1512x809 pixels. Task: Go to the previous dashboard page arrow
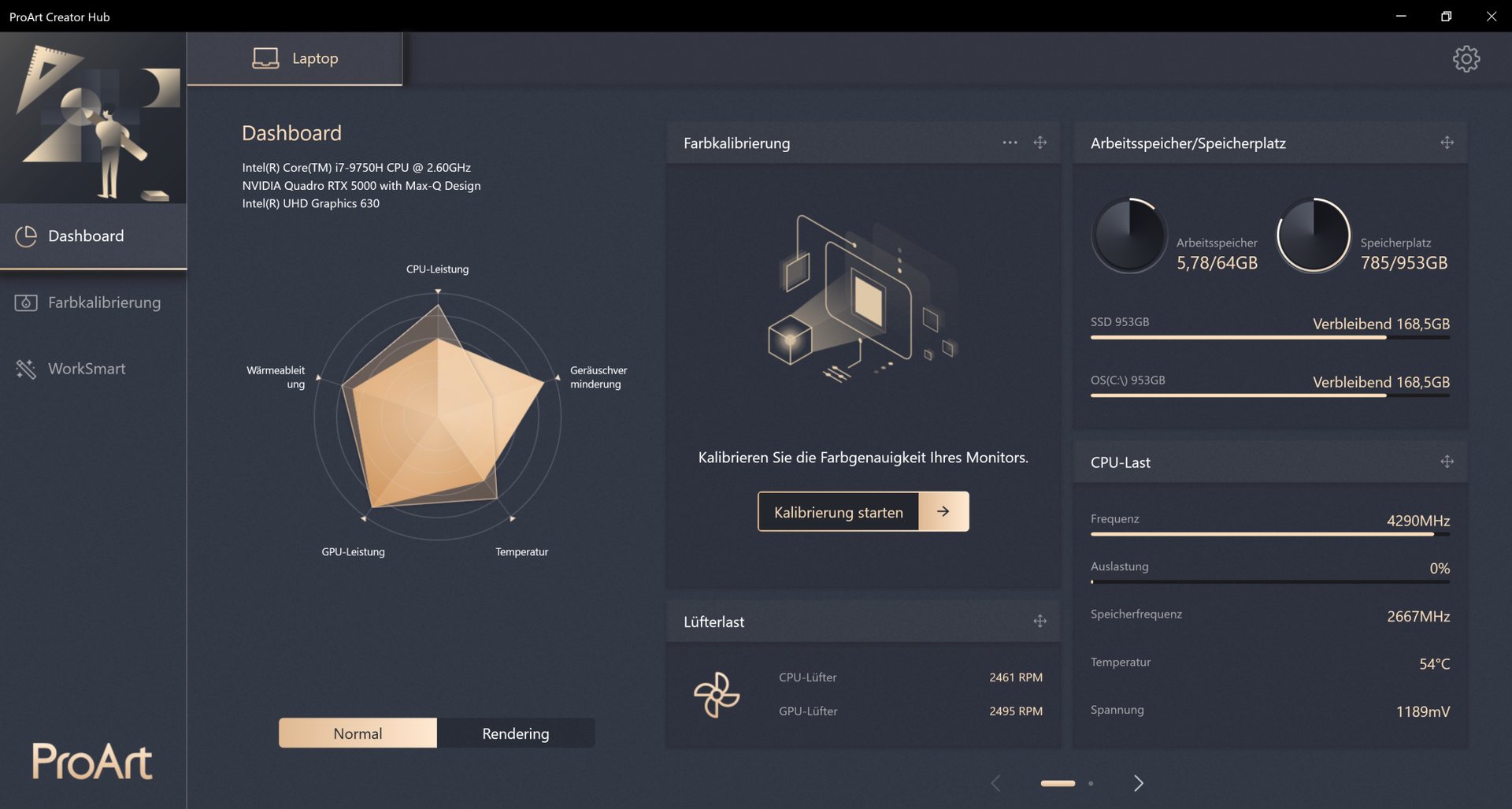995,783
